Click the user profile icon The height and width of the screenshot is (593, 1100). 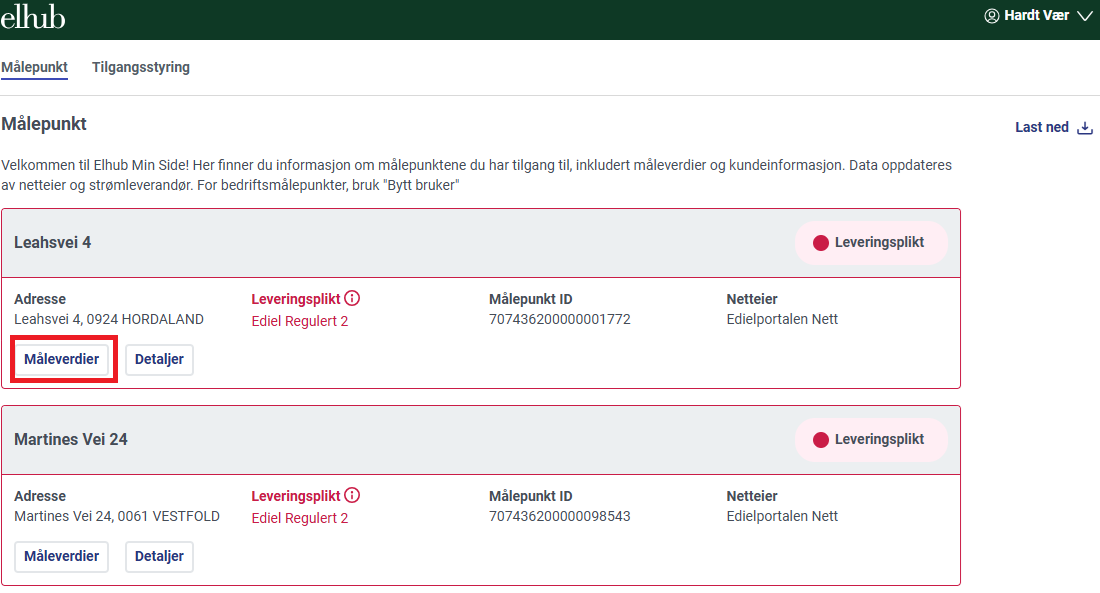click(x=991, y=15)
